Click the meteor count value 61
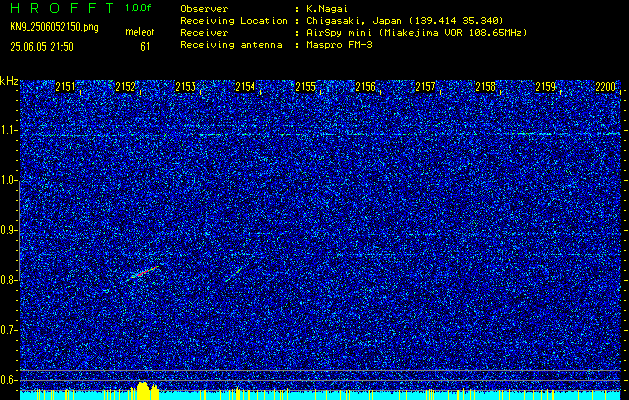Image resolution: width=629 pixels, height=400 pixels. pyautogui.click(x=145, y=47)
